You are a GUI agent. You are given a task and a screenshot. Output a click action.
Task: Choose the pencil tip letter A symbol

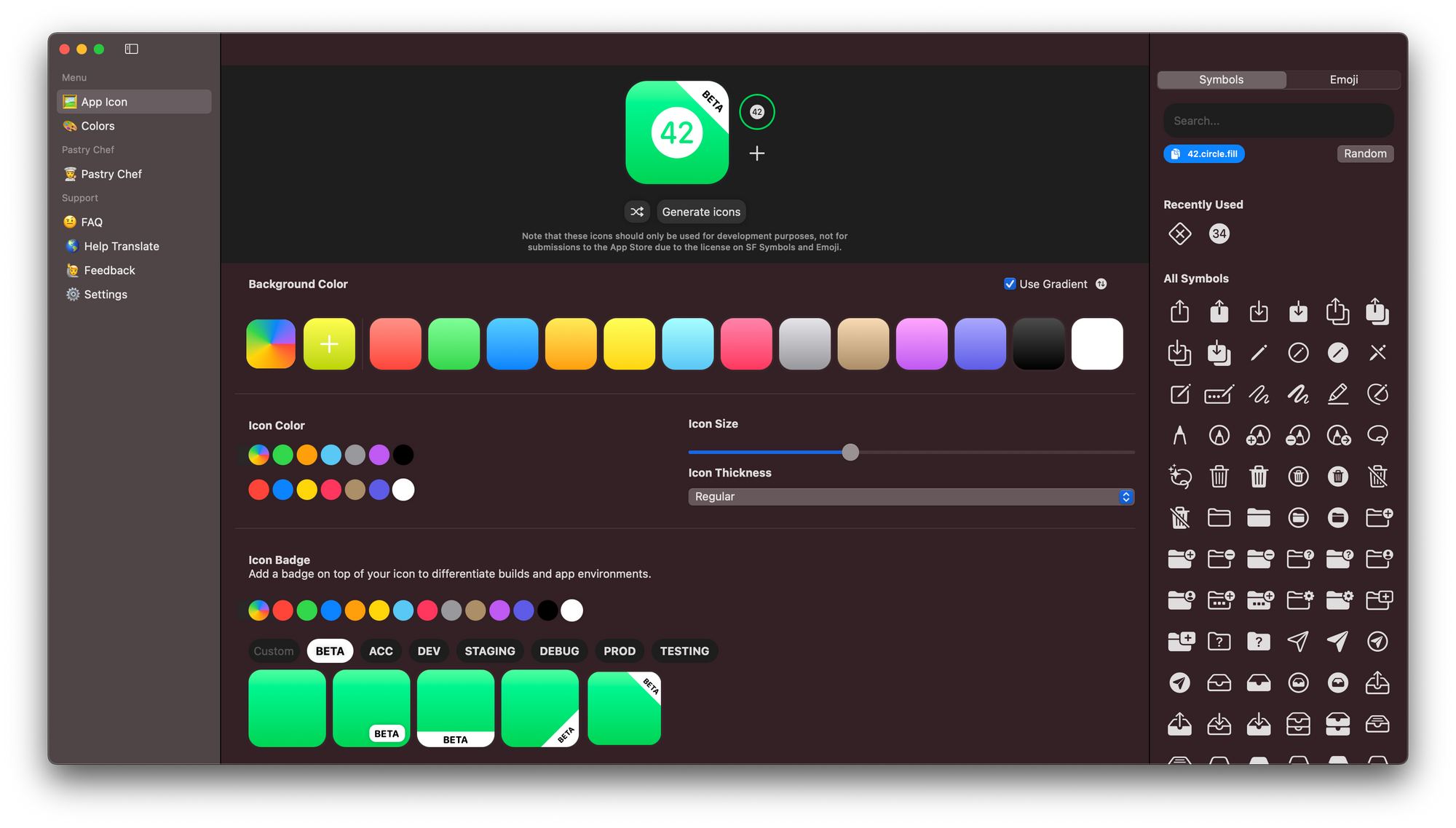pyautogui.click(x=1180, y=435)
